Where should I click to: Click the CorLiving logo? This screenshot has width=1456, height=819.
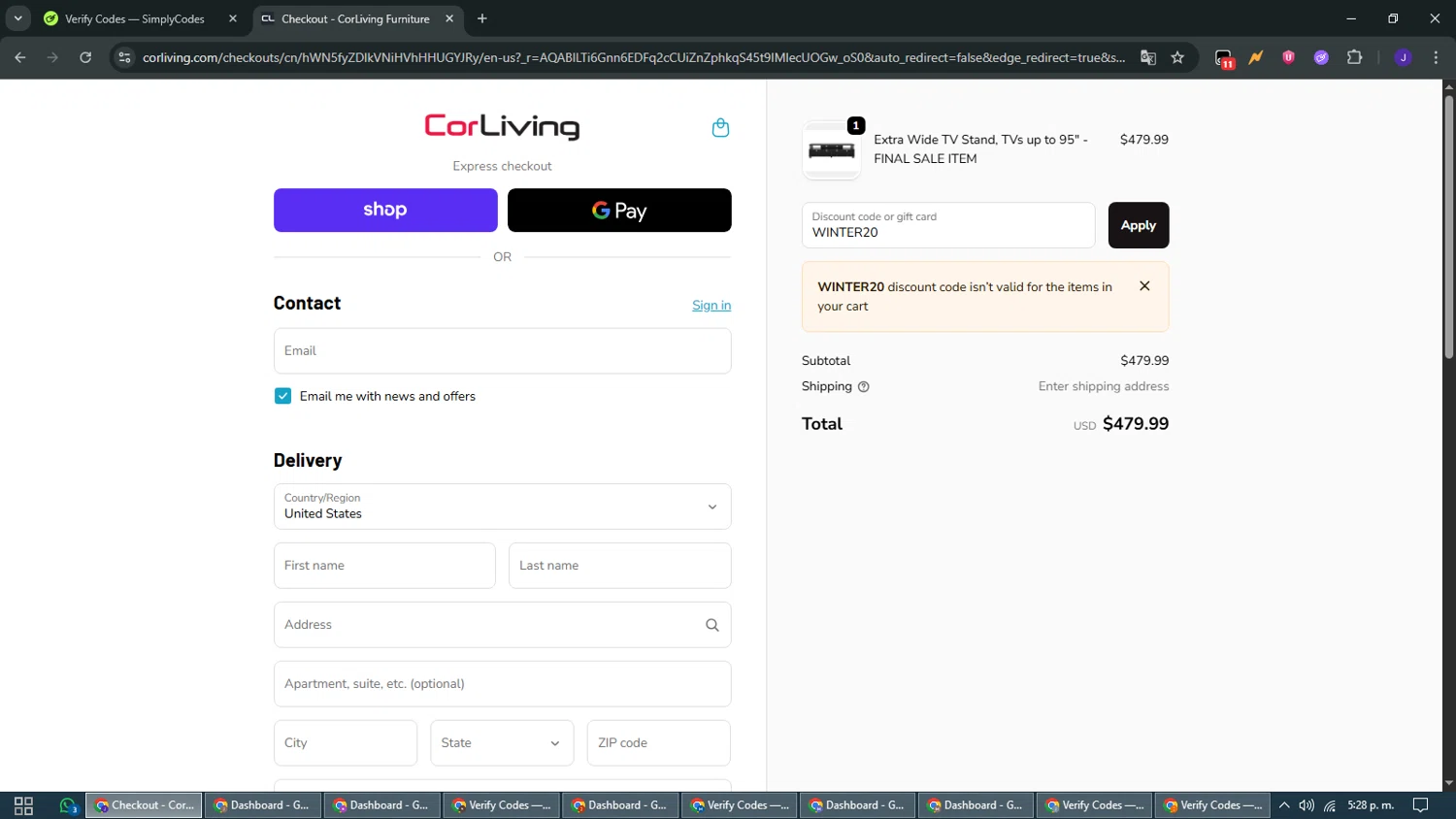point(502,126)
